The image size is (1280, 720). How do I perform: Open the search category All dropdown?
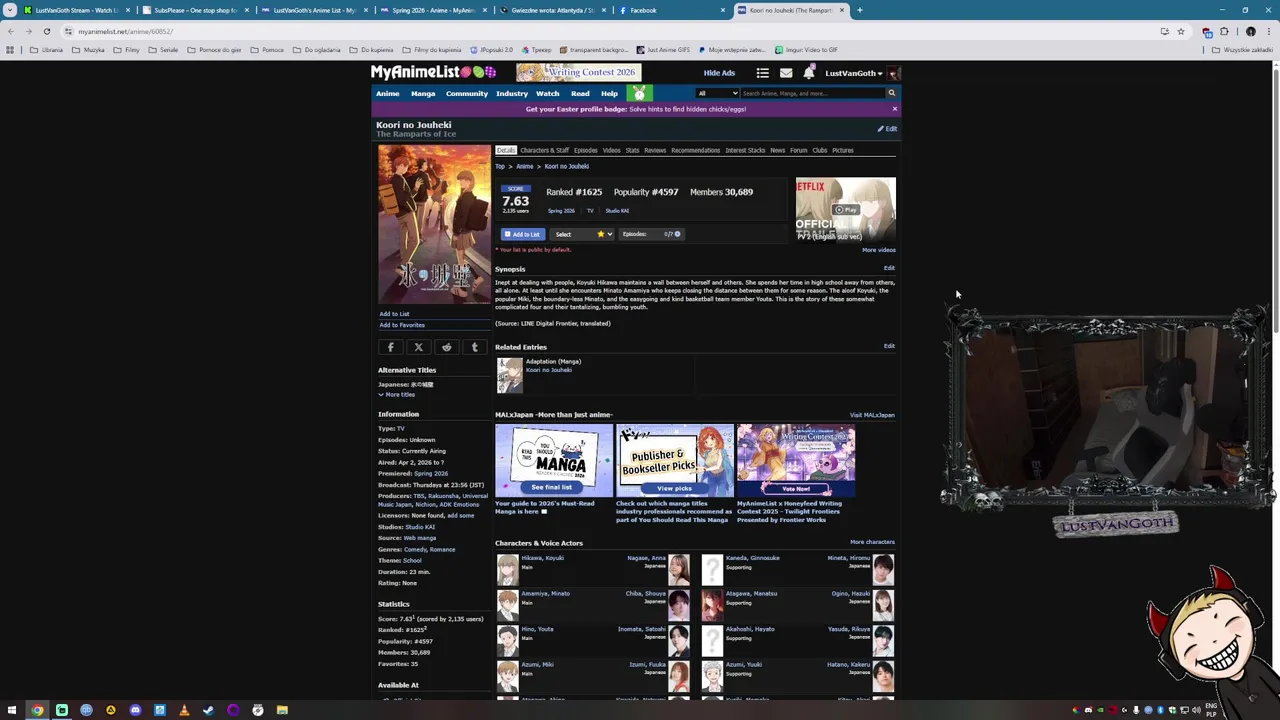(718, 93)
